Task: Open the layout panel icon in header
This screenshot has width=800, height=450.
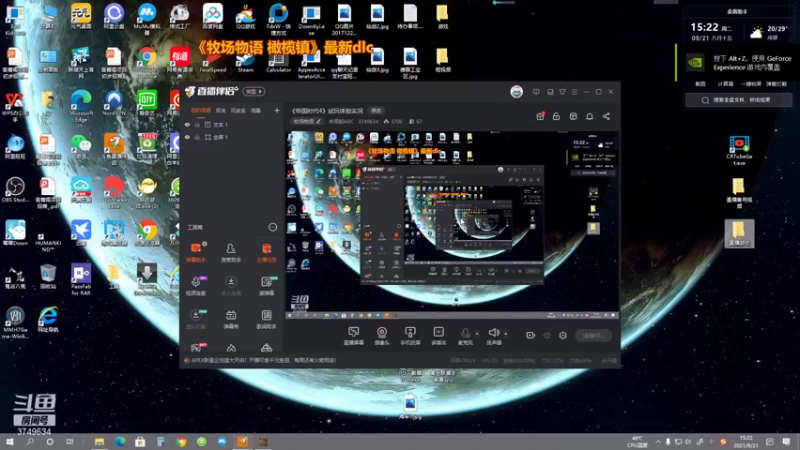Action: pyautogui.click(x=573, y=116)
